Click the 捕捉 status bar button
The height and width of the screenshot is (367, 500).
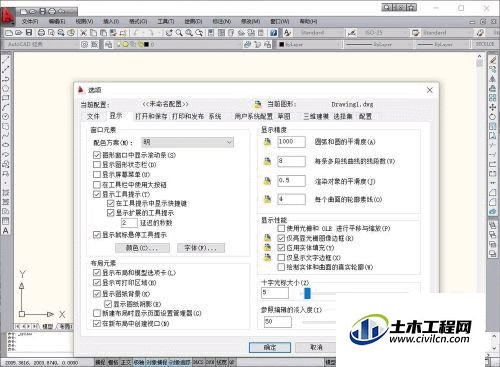(100, 363)
